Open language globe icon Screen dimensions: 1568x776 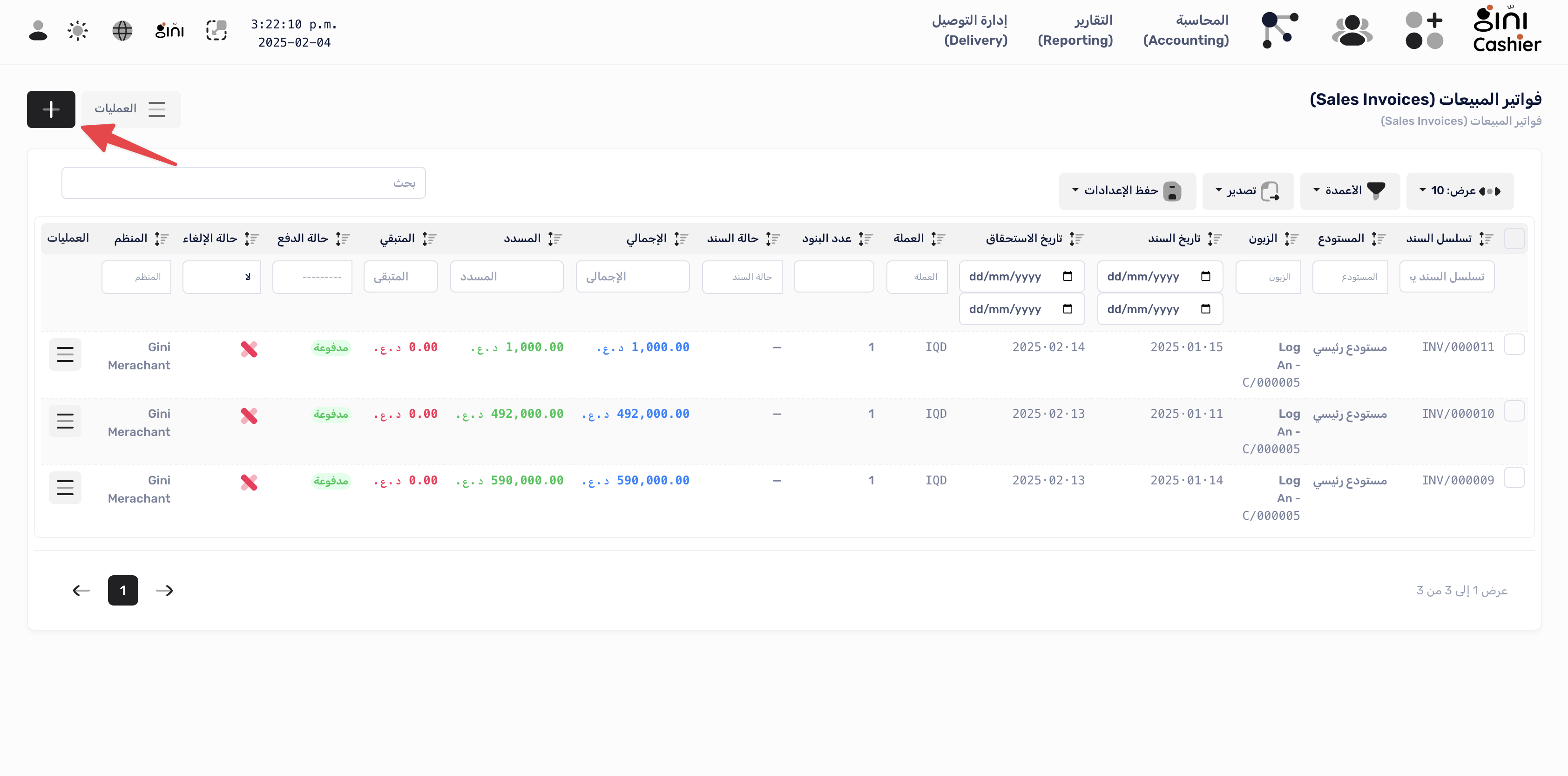tap(122, 30)
